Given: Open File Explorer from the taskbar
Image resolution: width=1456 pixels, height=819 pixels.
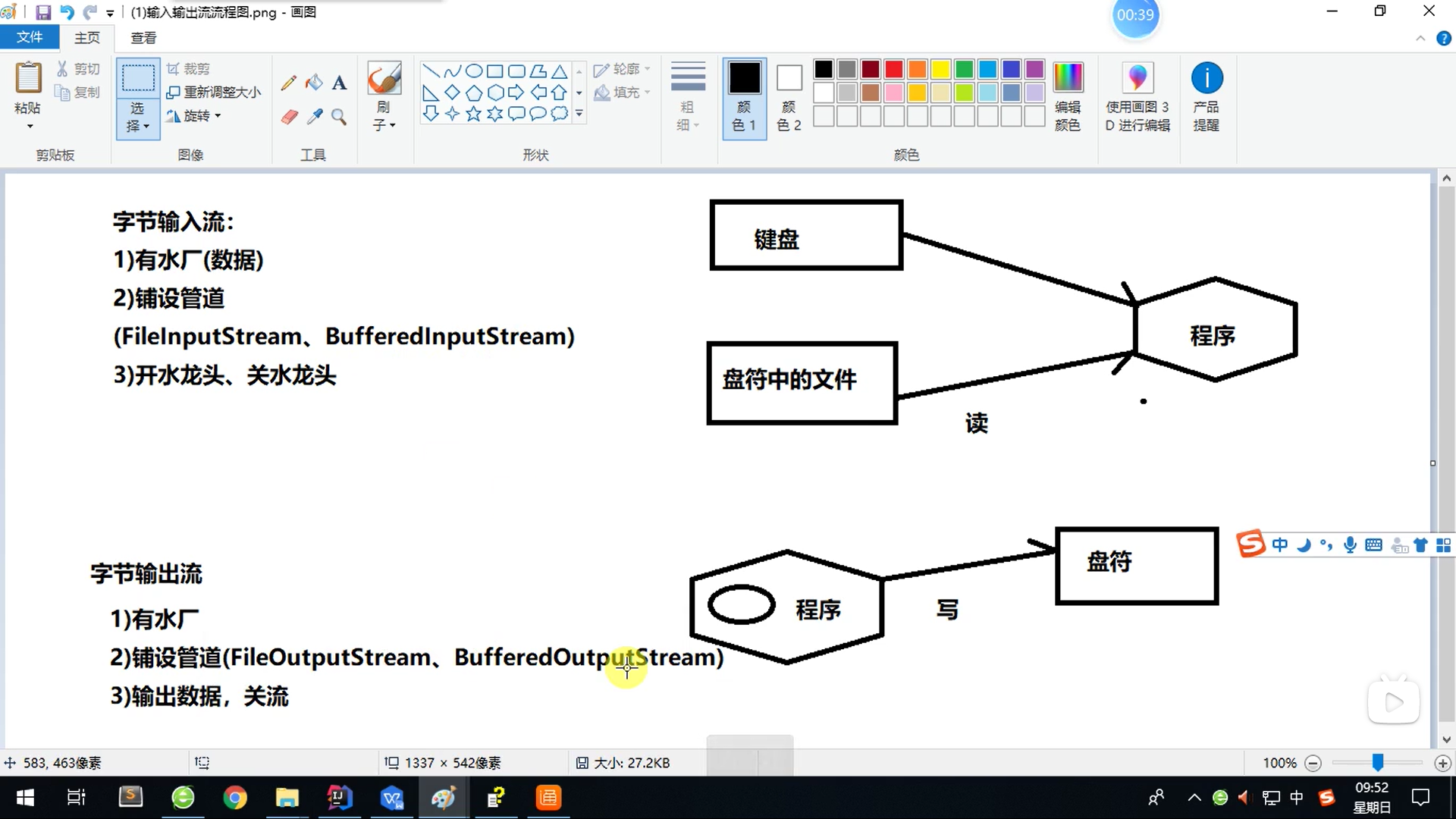Looking at the screenshot, I should [287, 798].
